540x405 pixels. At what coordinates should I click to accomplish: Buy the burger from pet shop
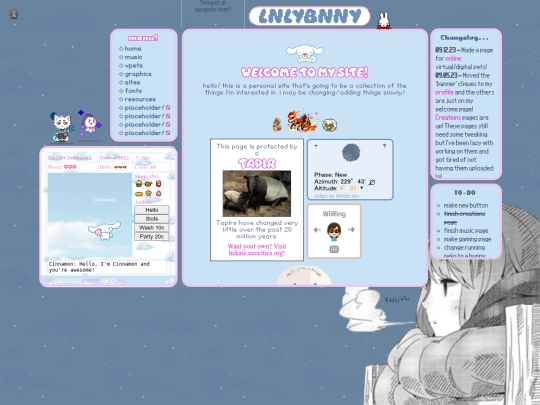[x=139, y=184]
